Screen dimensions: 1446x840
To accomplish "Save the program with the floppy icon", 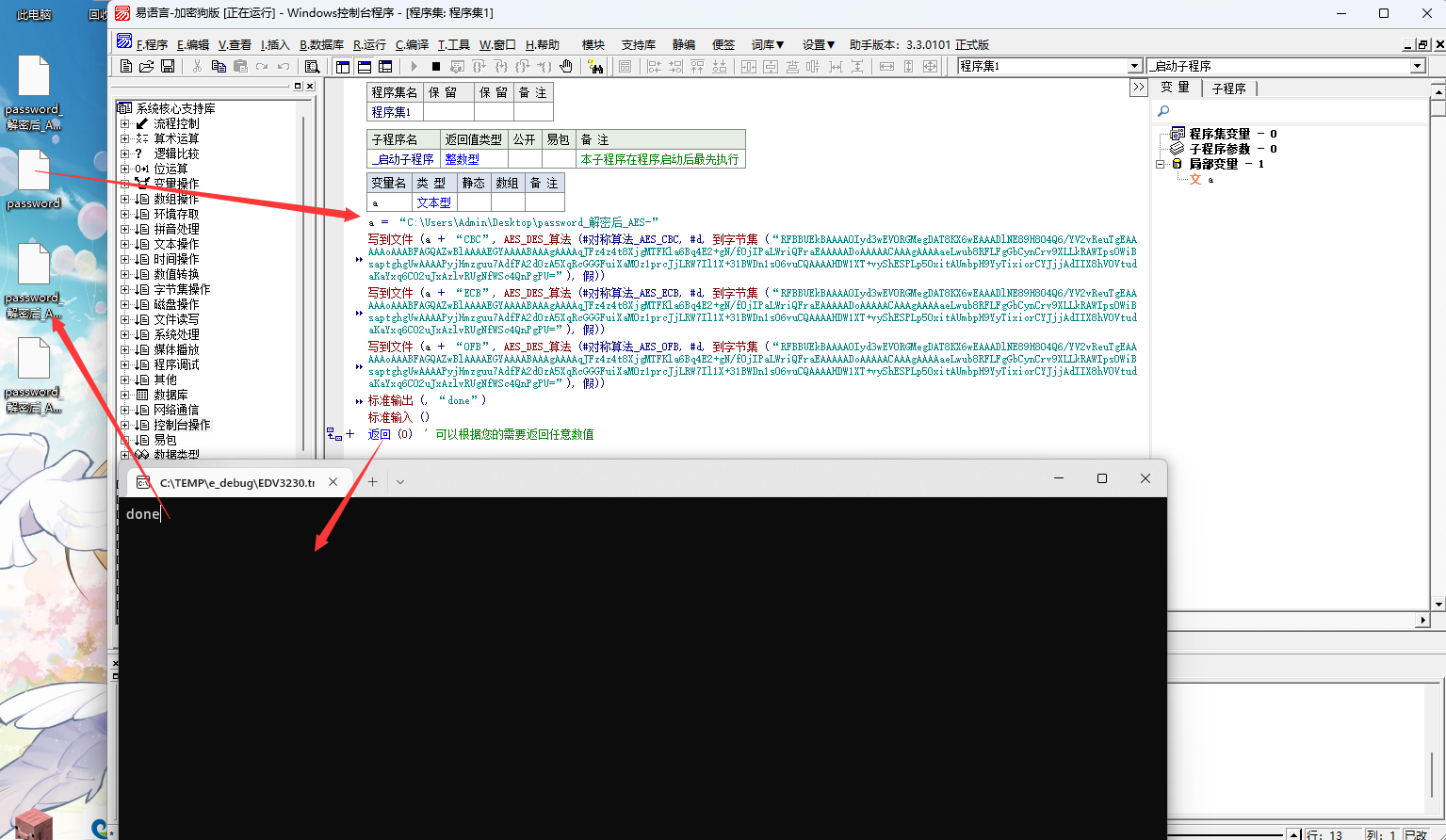I will click(x=168, y=66).
